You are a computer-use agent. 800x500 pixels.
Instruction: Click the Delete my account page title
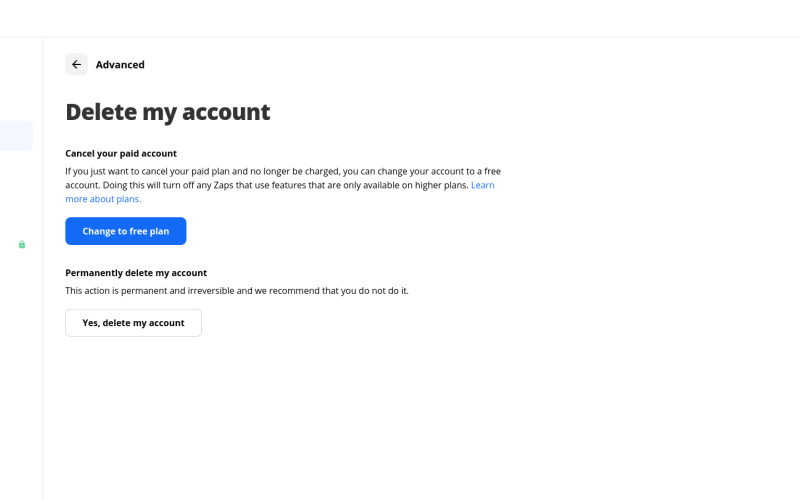168,112
